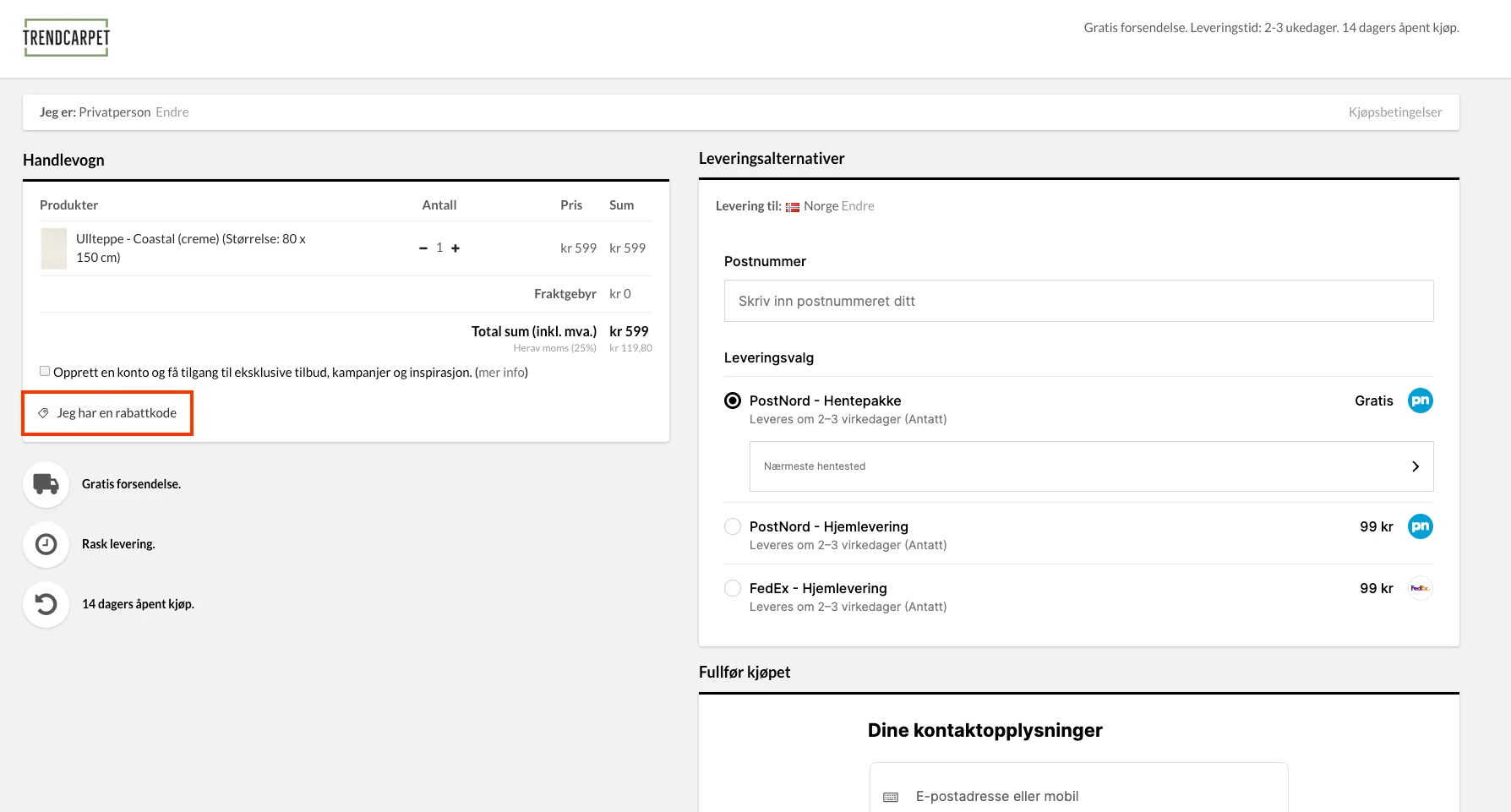Click the Norwegian flag icon
Screen dimensions: 1511x812
793,207
